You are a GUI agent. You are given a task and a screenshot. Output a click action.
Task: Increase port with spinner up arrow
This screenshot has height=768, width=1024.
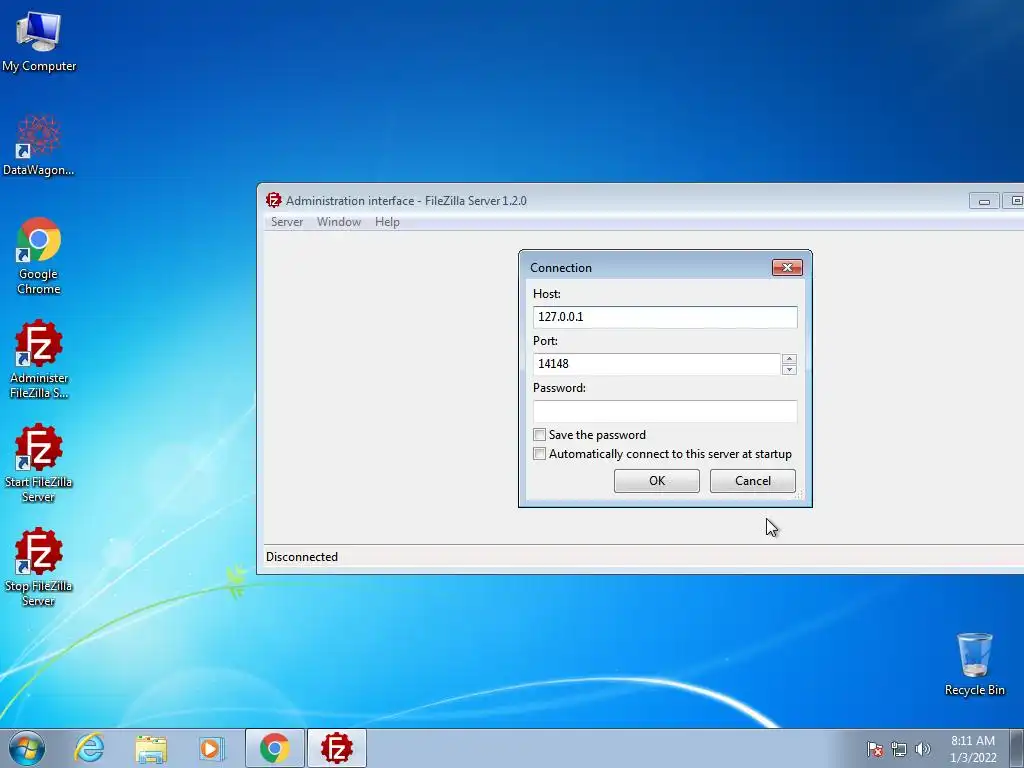tap(789, 359)
